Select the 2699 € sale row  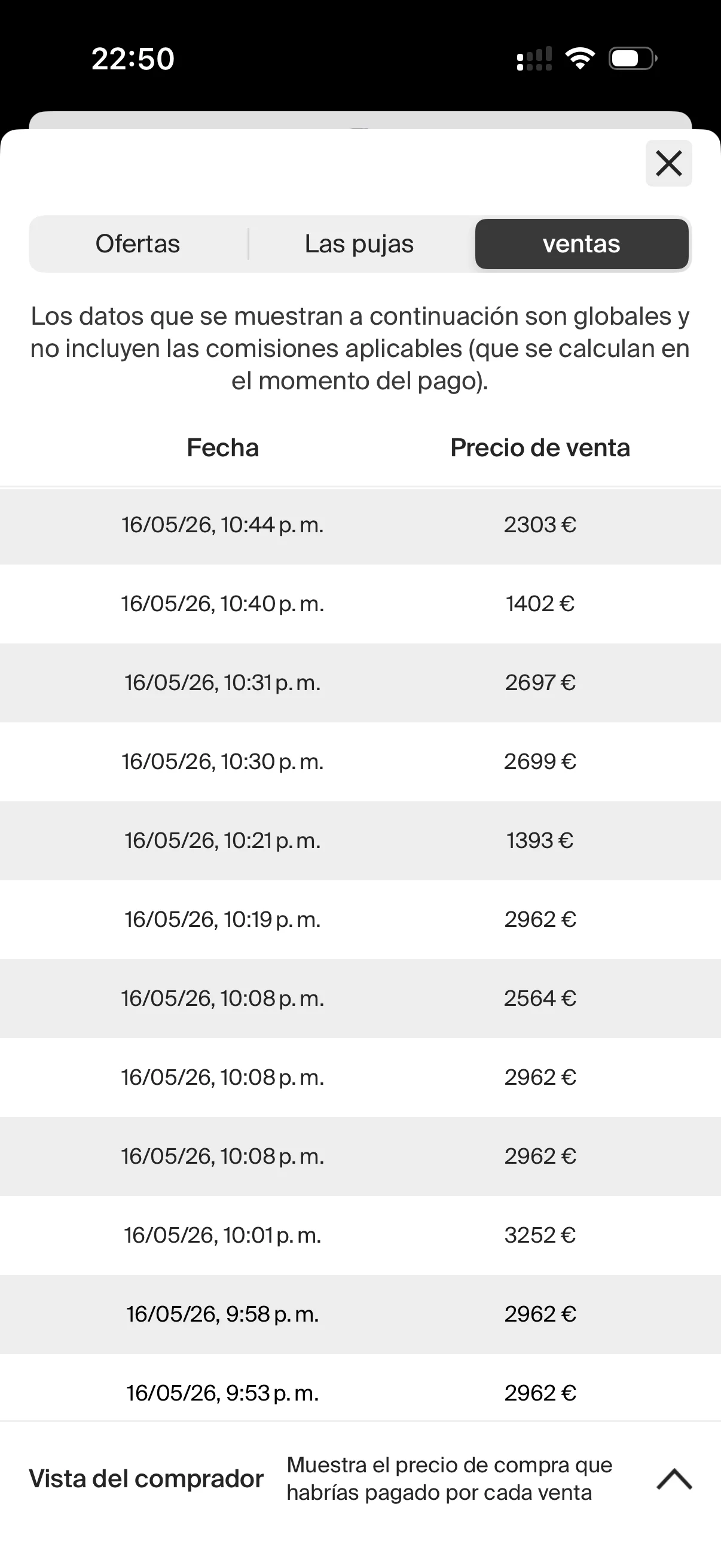(x=360, y=761)
